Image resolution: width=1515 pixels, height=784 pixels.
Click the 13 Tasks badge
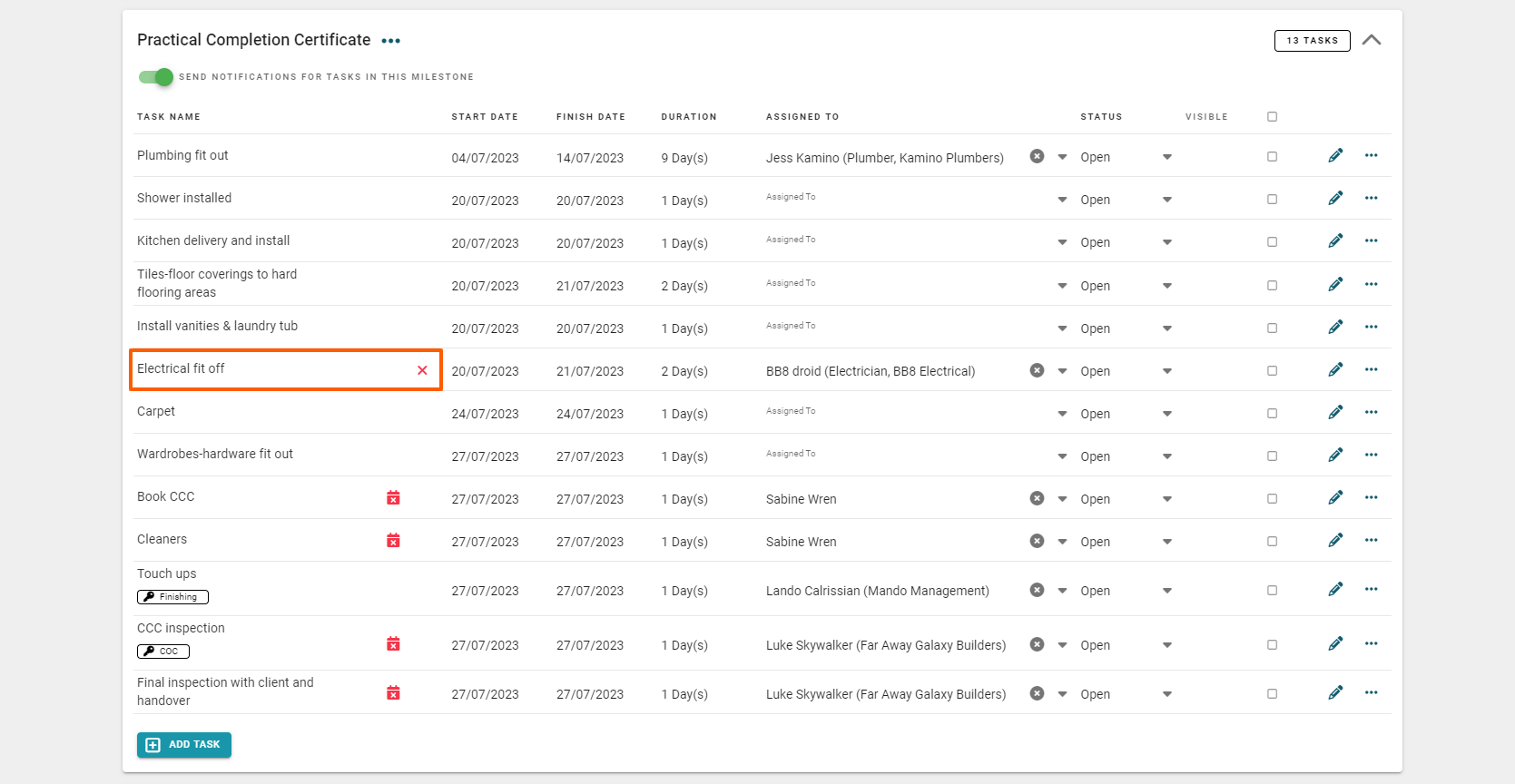[x=1312, y=41]
